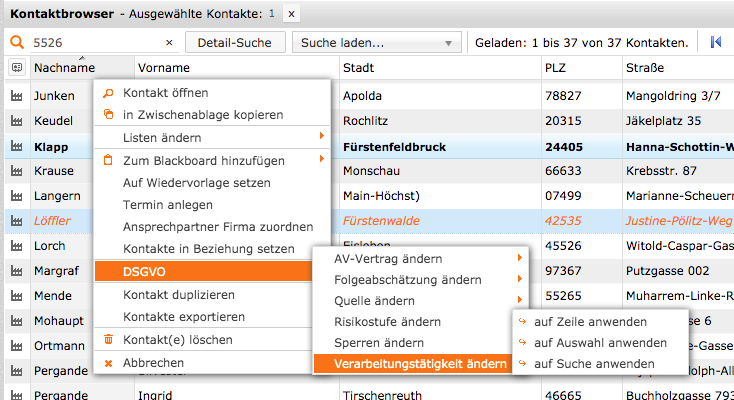Click the contact icon in the Junken row
This screenshot has width=734, height=400.
click(x=16, y=96)
